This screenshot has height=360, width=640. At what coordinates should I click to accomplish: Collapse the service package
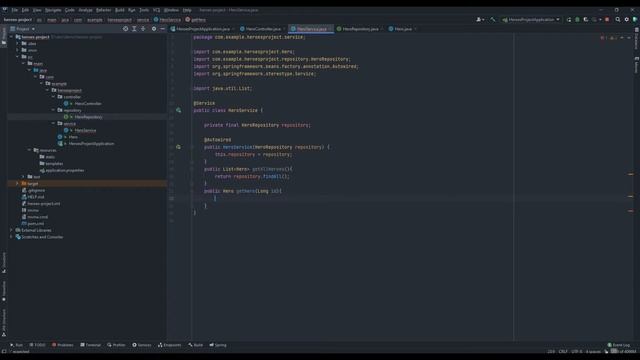pos(53,123)
